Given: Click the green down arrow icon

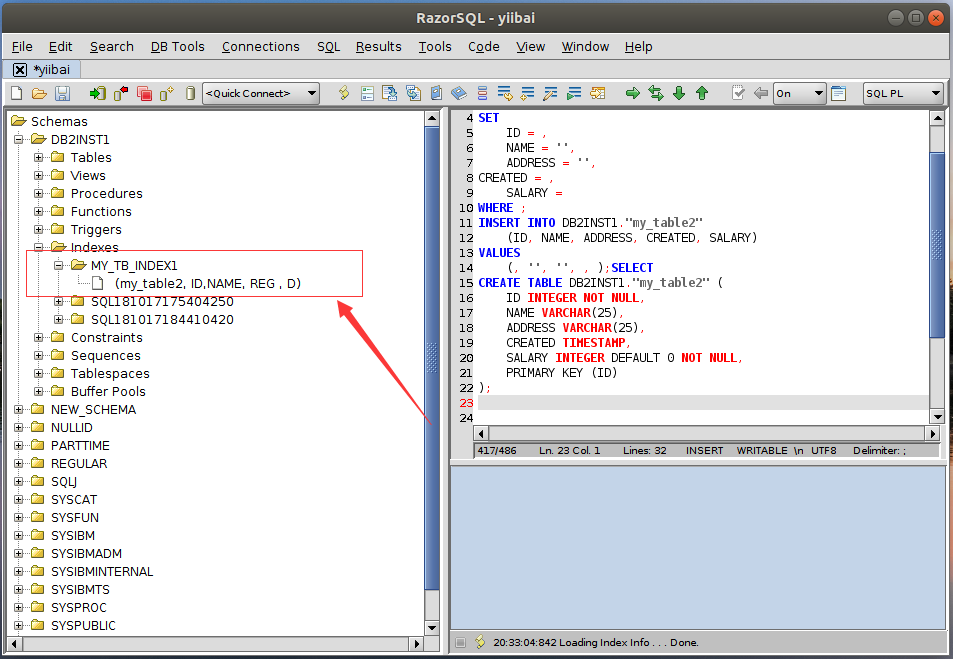Looking at the screenshot, I should pyautogui.click(x=679, y=93).
